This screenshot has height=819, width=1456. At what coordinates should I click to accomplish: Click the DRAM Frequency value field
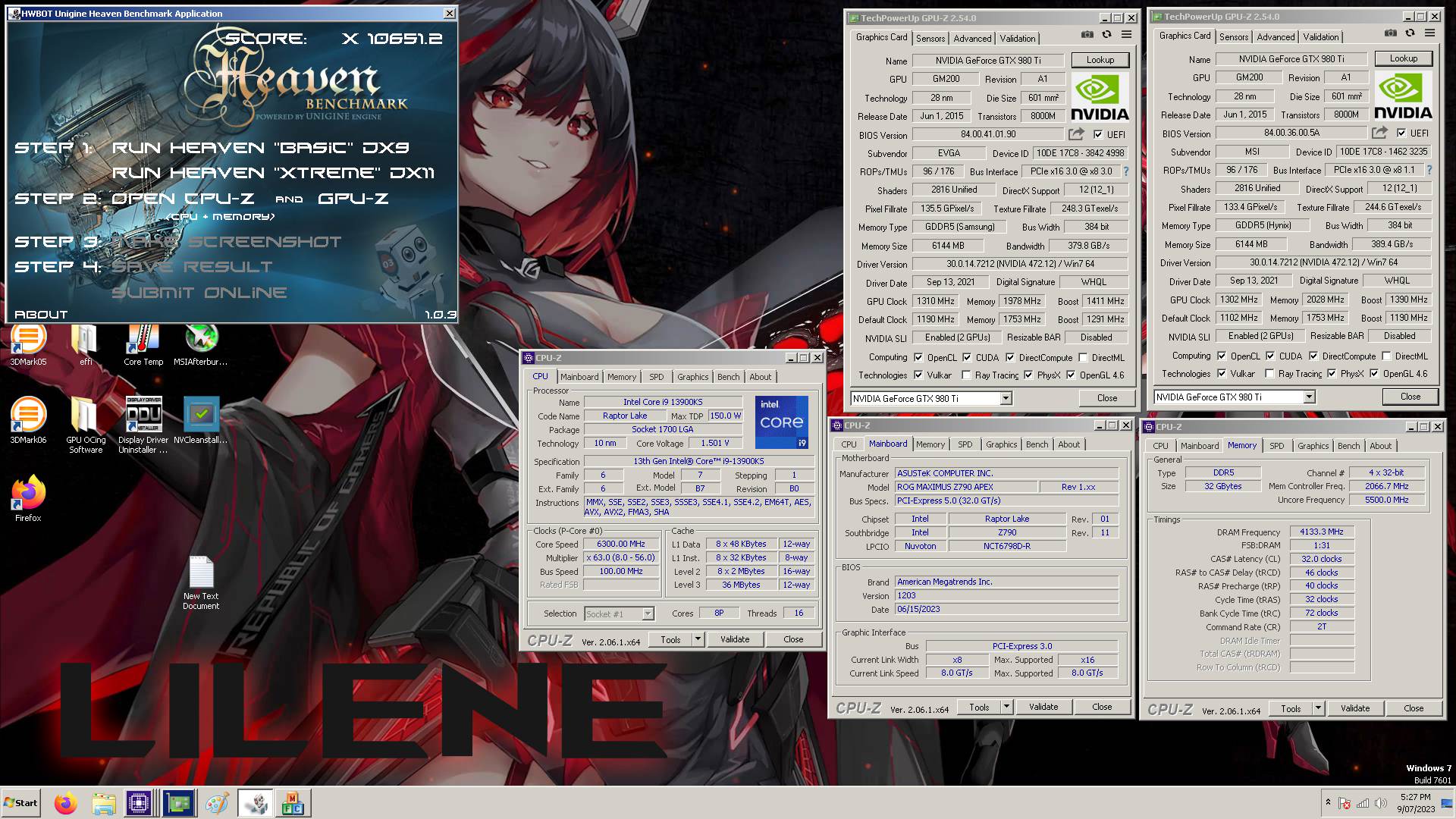coord(1322,532)
